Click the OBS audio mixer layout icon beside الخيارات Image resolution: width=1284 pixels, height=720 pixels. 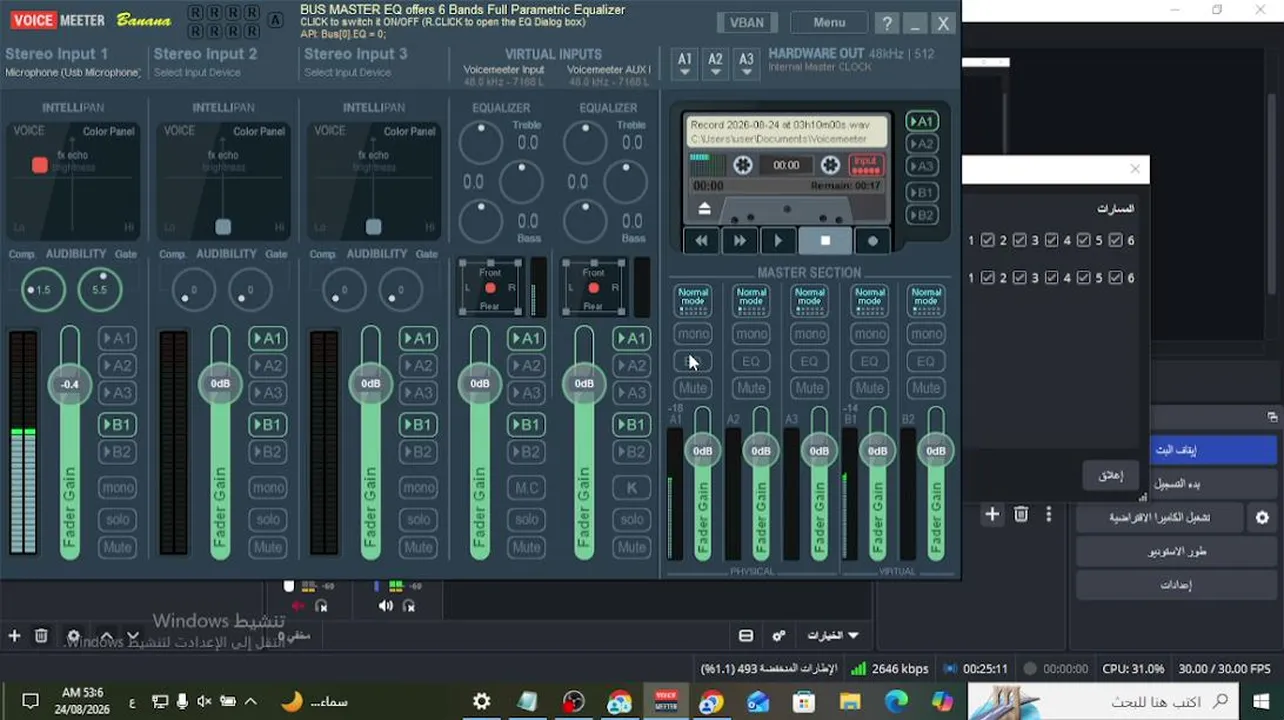(746, 636)
